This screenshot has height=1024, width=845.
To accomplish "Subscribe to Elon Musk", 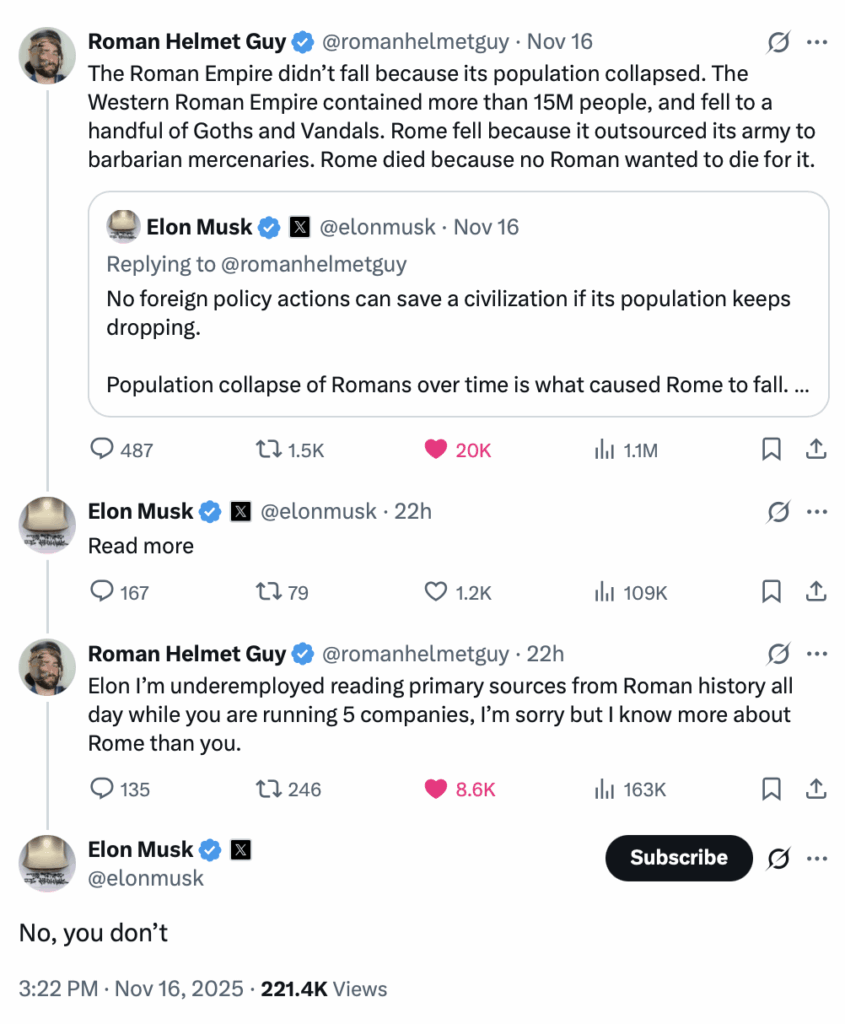I will click(678, 858).
